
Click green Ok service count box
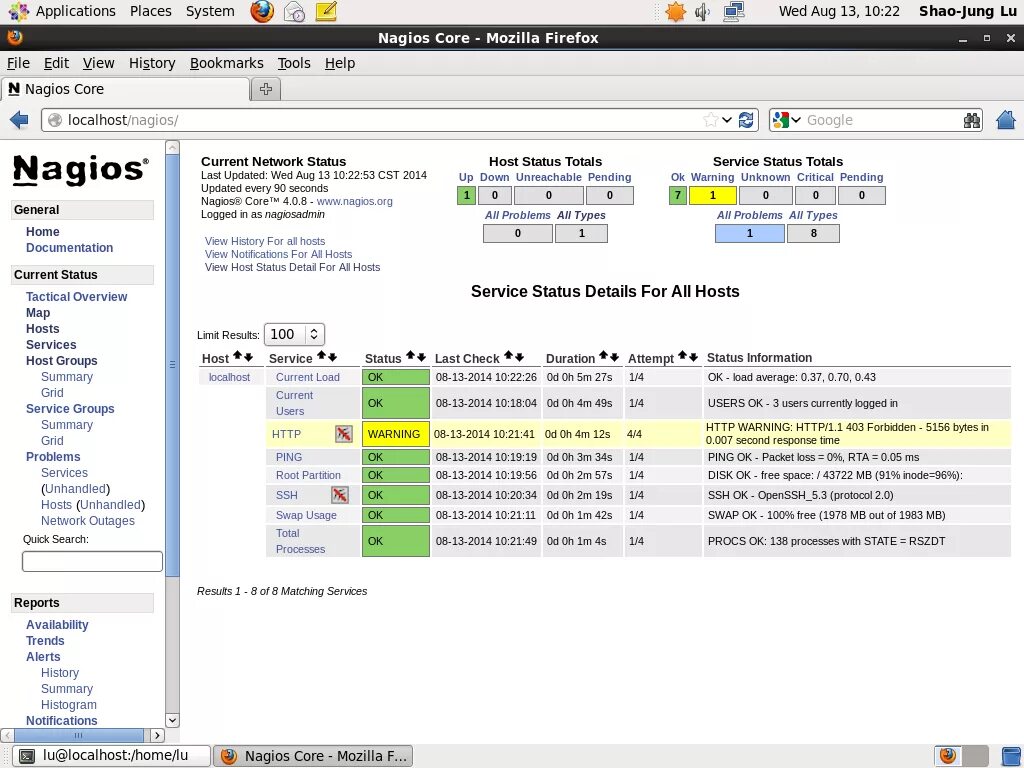[x=678, y=195]
